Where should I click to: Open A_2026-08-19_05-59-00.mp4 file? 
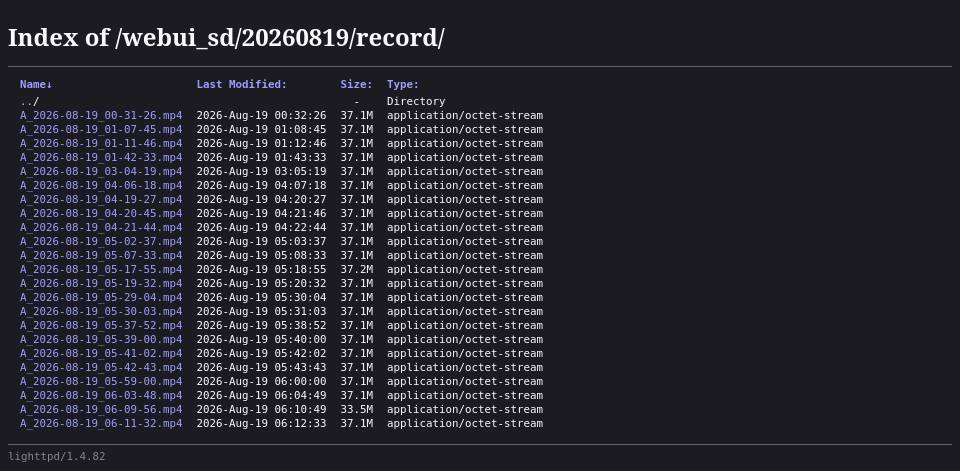click(101, 382)
